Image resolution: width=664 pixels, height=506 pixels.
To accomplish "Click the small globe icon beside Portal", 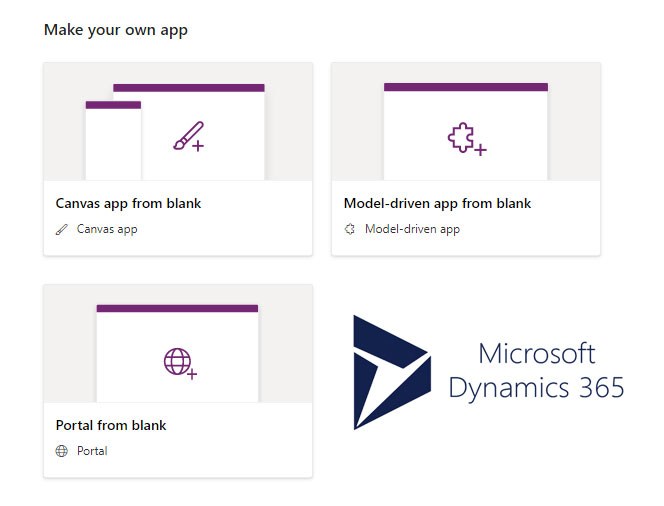I will click(62, 451).
